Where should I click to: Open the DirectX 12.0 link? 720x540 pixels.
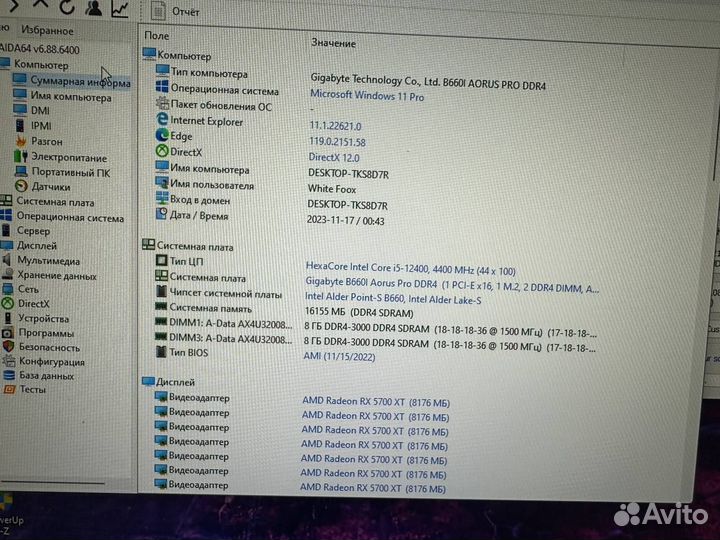pos(334,158)
